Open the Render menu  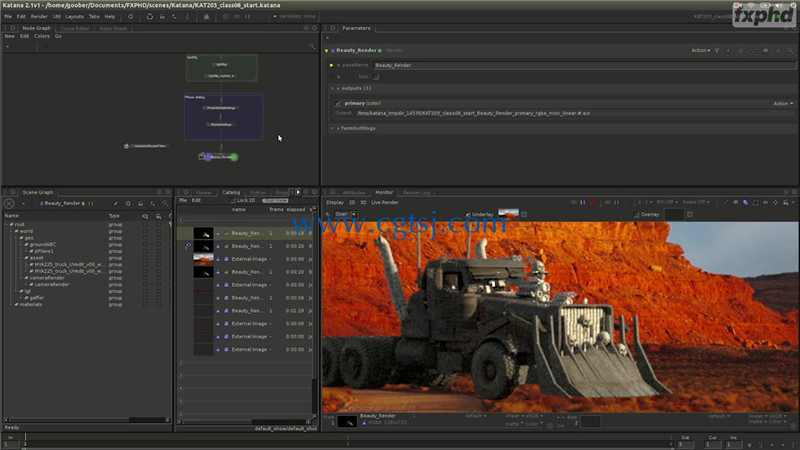tap(39, 16)
